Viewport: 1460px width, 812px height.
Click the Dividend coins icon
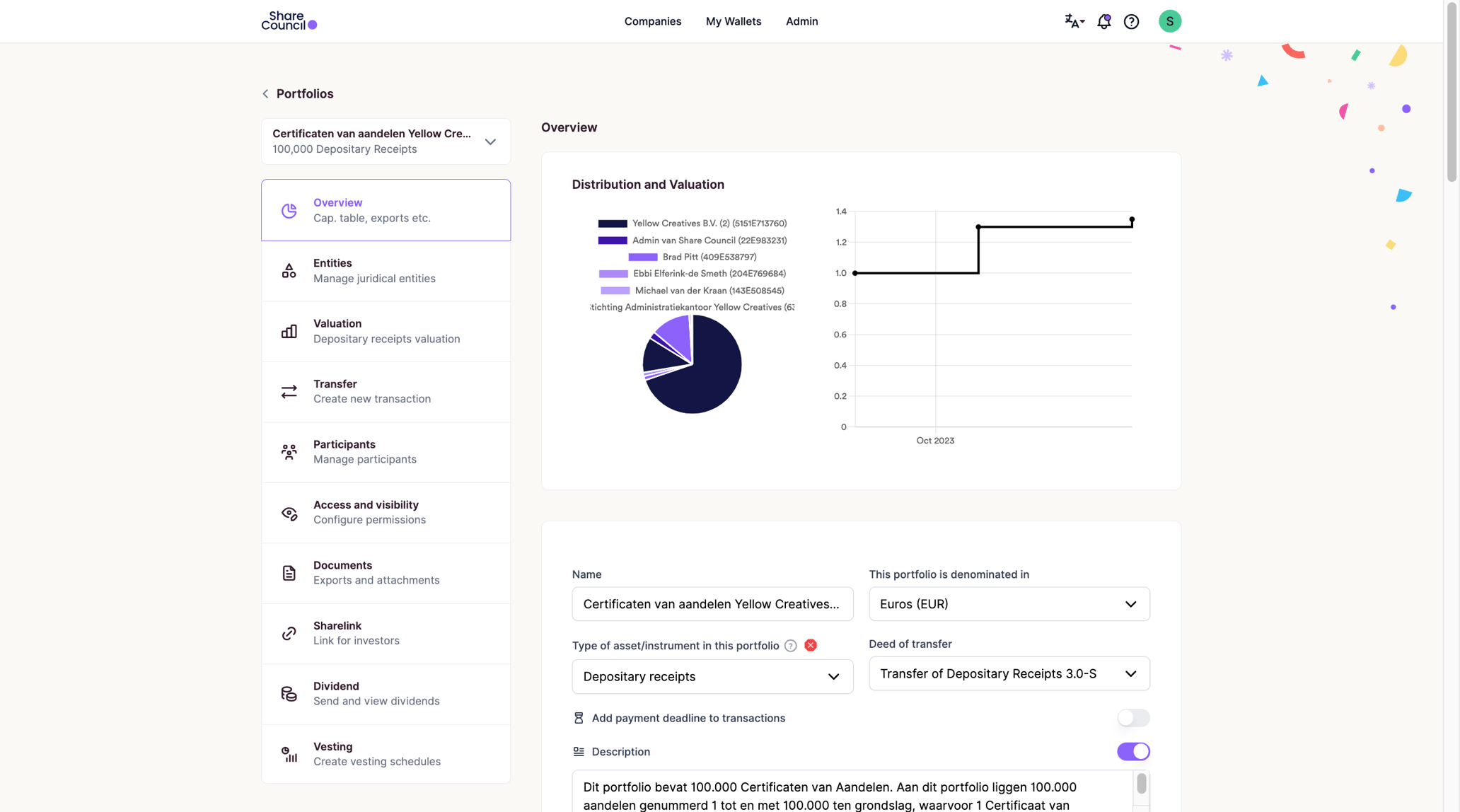coord(289,693)
